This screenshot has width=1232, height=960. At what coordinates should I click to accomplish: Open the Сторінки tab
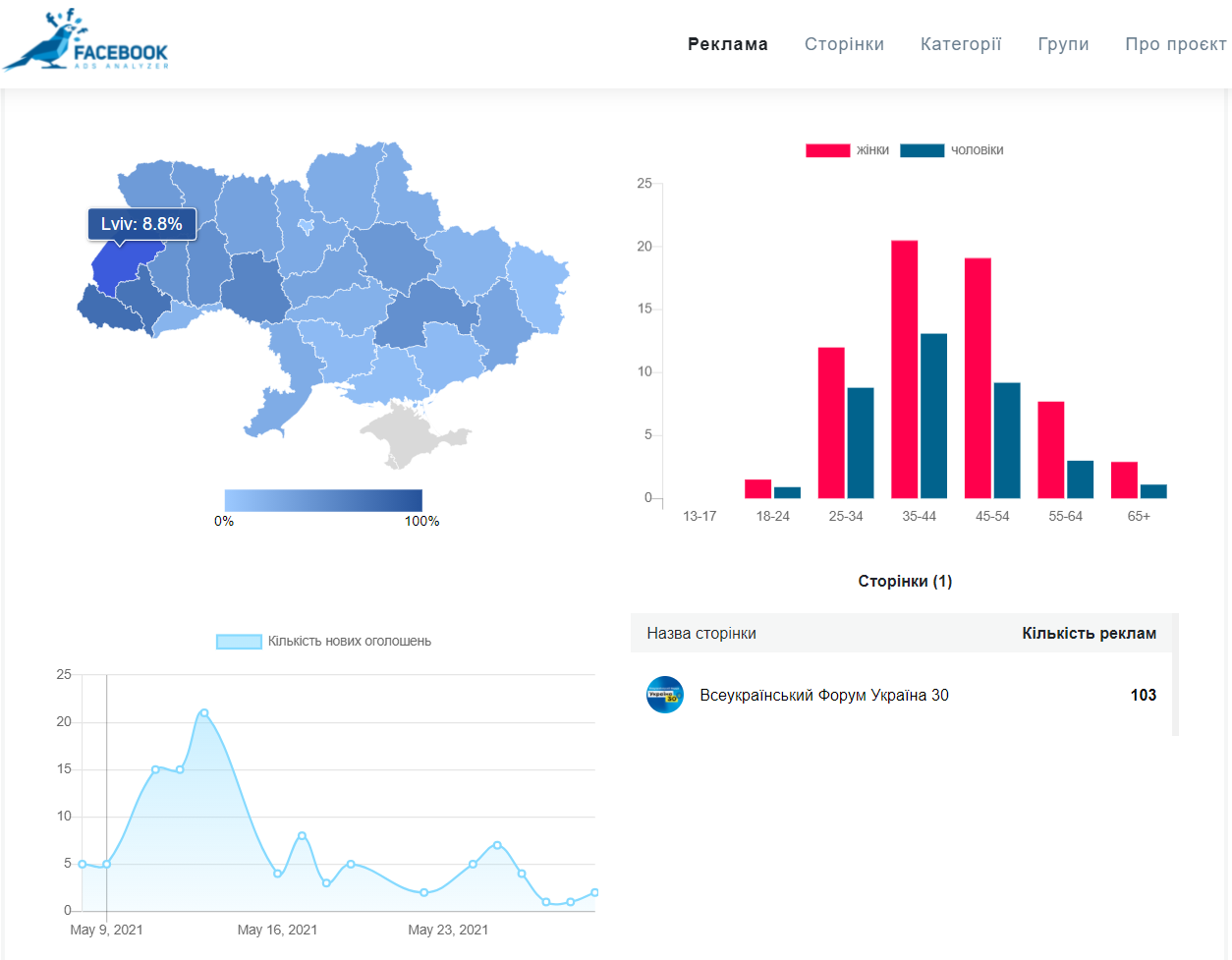click(x=844, y=44)
